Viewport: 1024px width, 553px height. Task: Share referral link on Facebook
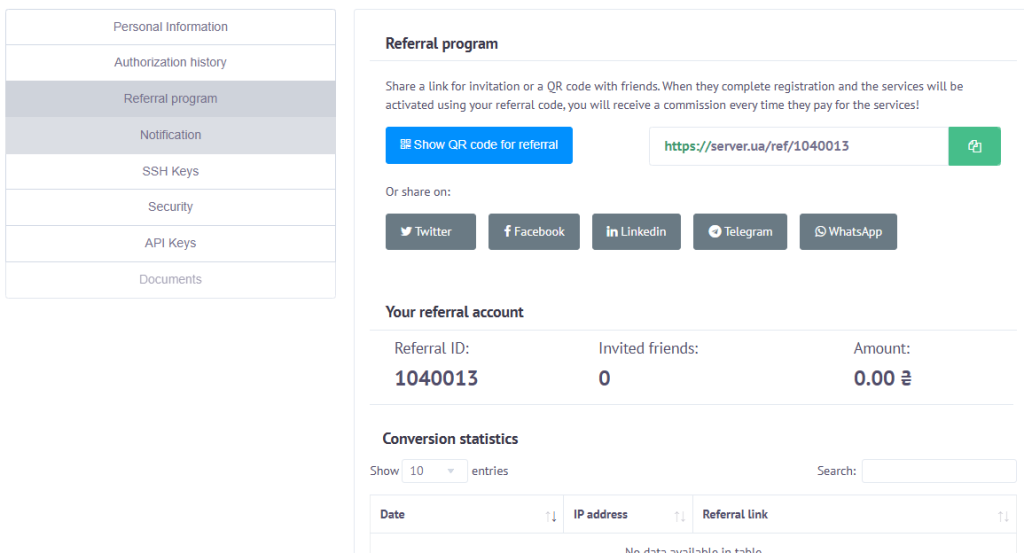(534, 231)
